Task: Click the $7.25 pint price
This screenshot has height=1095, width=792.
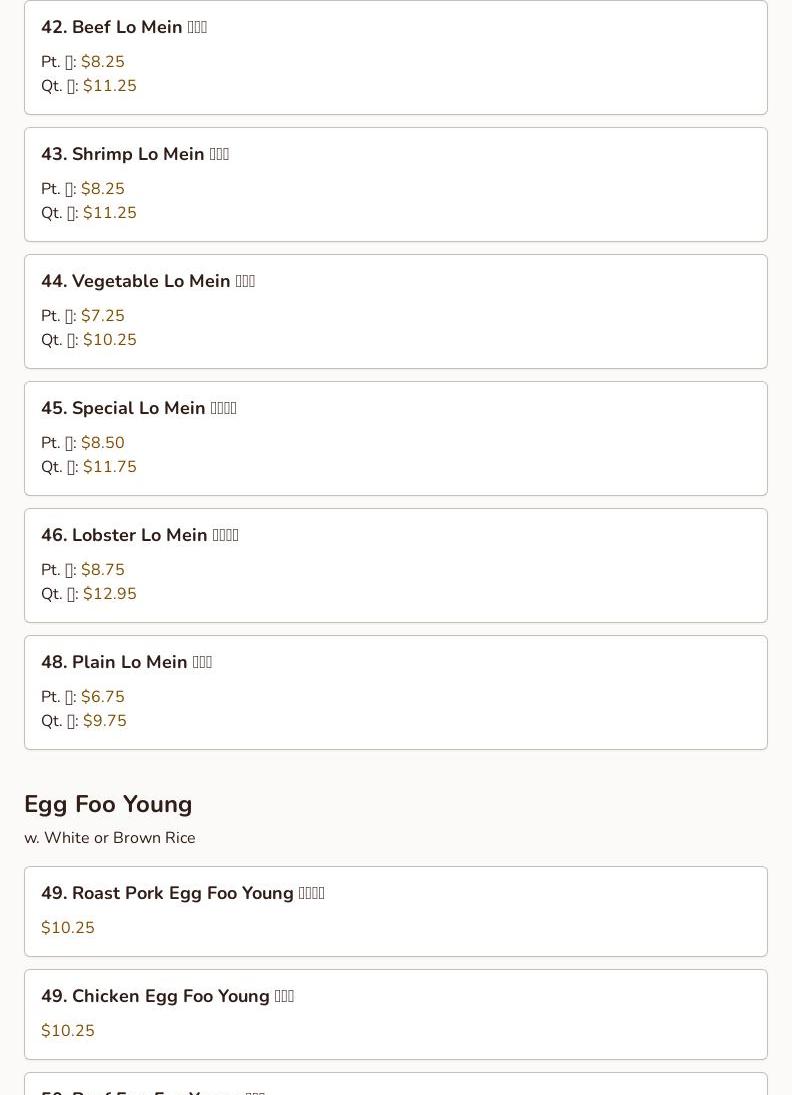Action: (102, 316)
